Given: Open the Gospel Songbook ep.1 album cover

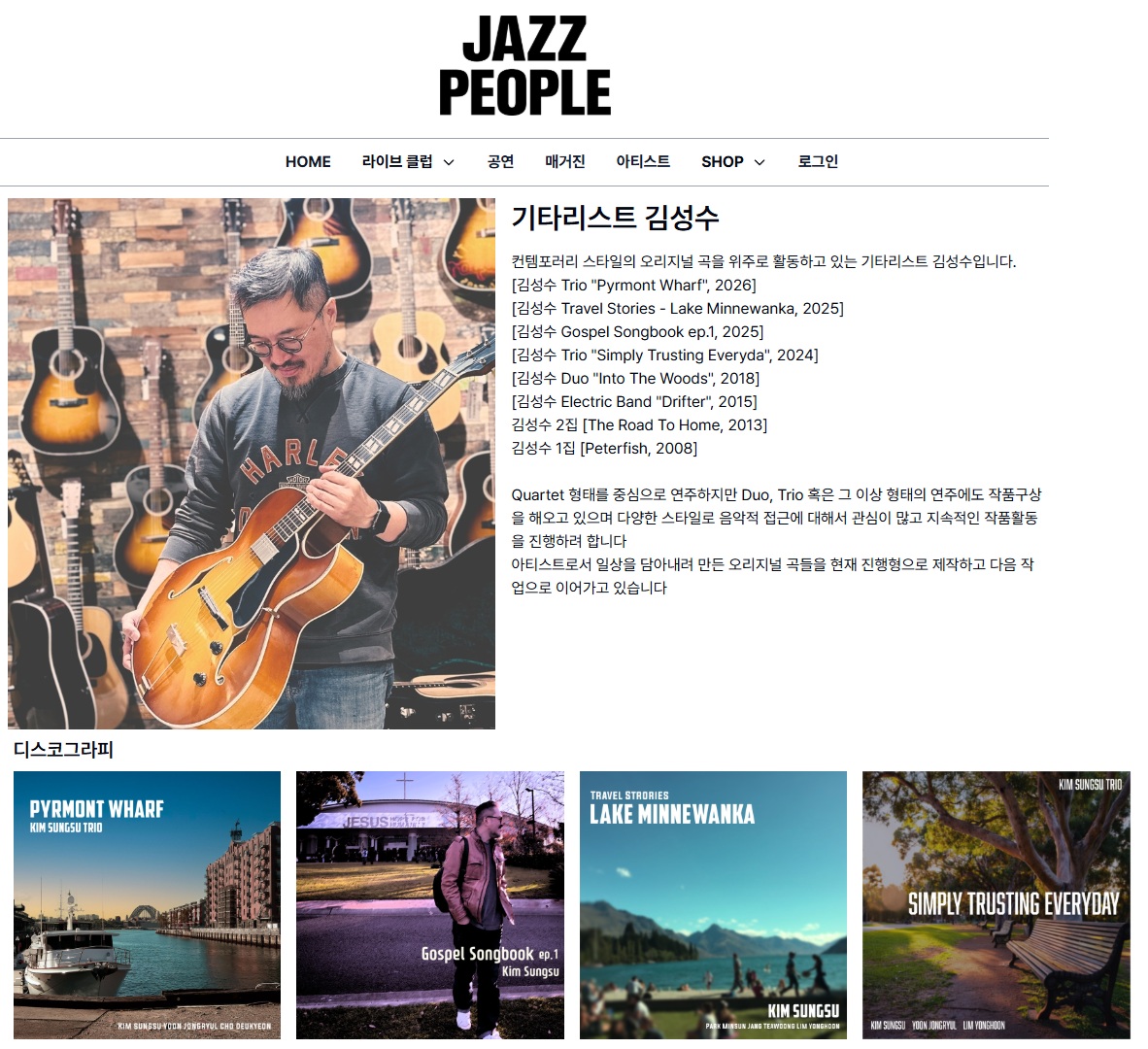Looking at the screenshot, I should (429, 905).
